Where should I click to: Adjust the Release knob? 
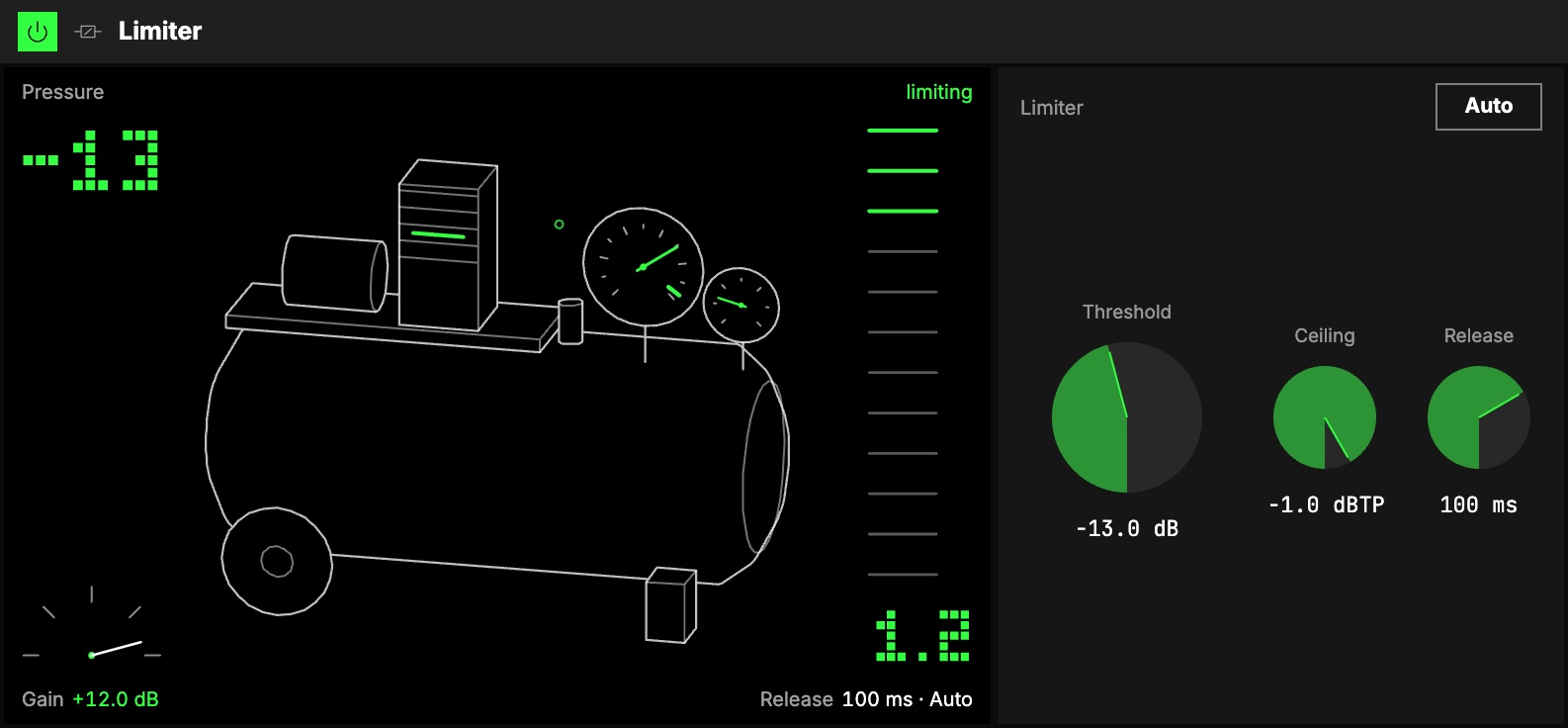pyautogui.click(x=1479, y=417)
